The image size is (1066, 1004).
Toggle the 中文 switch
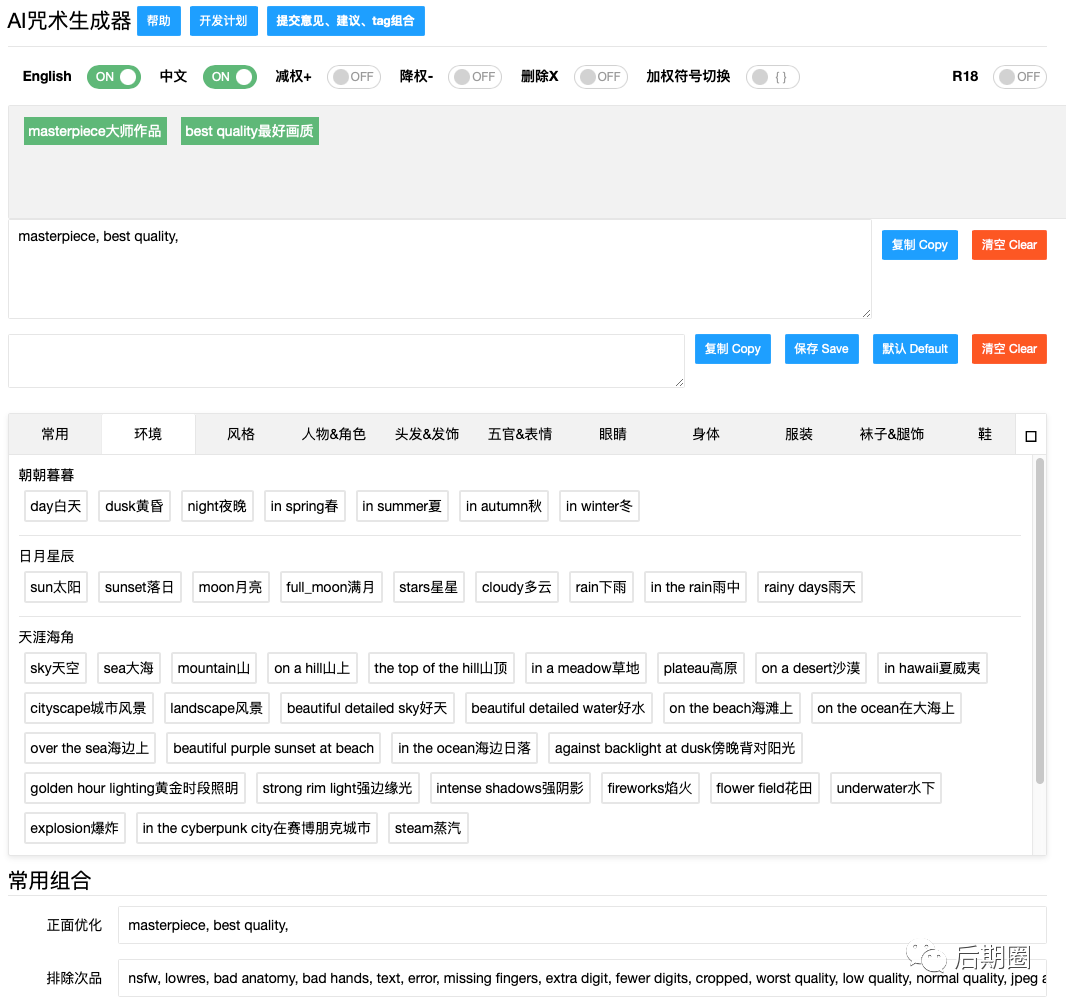tap(230, 77)
